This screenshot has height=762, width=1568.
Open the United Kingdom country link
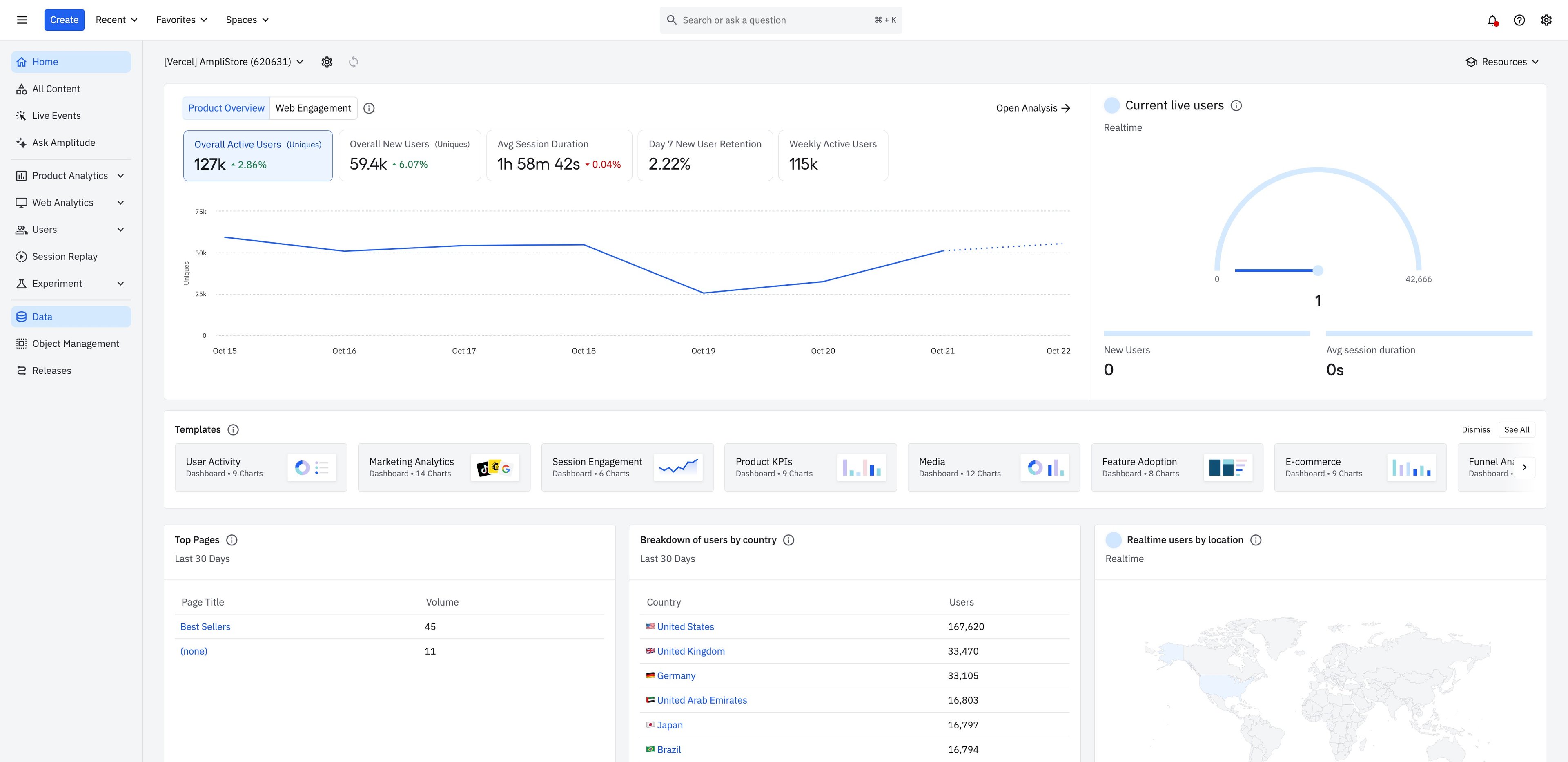(690, 651)
